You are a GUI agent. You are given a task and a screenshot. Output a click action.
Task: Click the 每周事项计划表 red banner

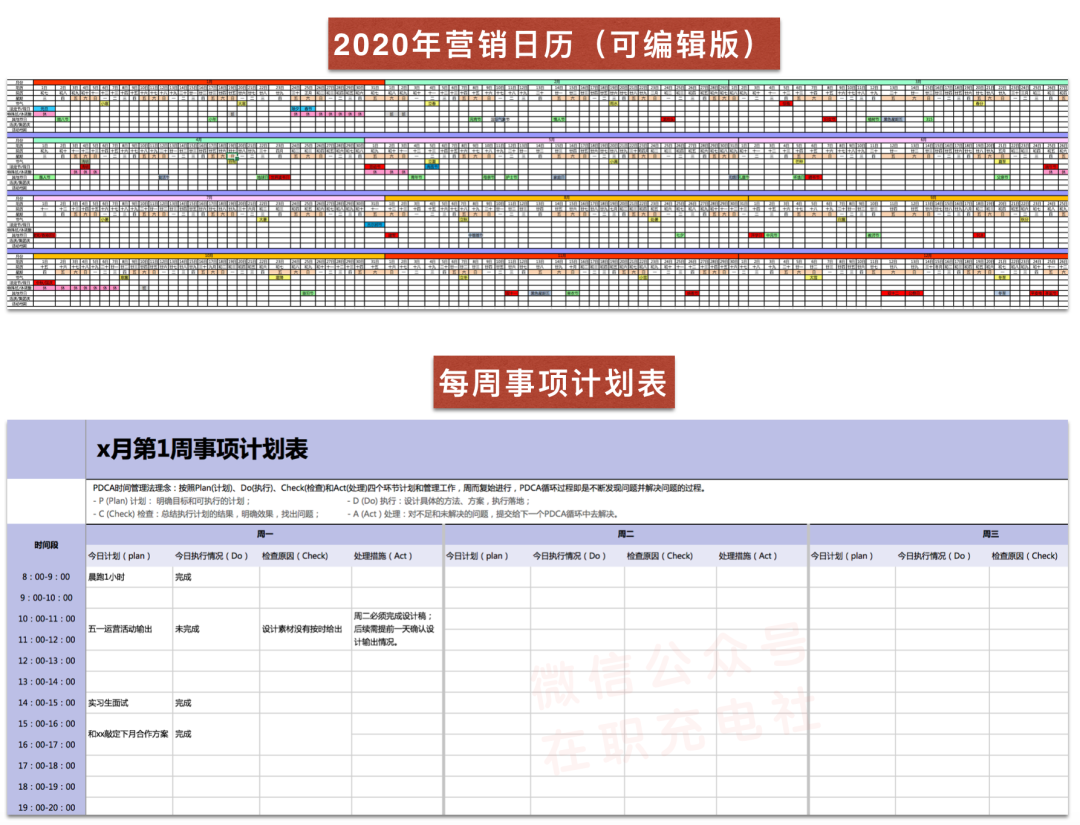(x=553, y=382)
